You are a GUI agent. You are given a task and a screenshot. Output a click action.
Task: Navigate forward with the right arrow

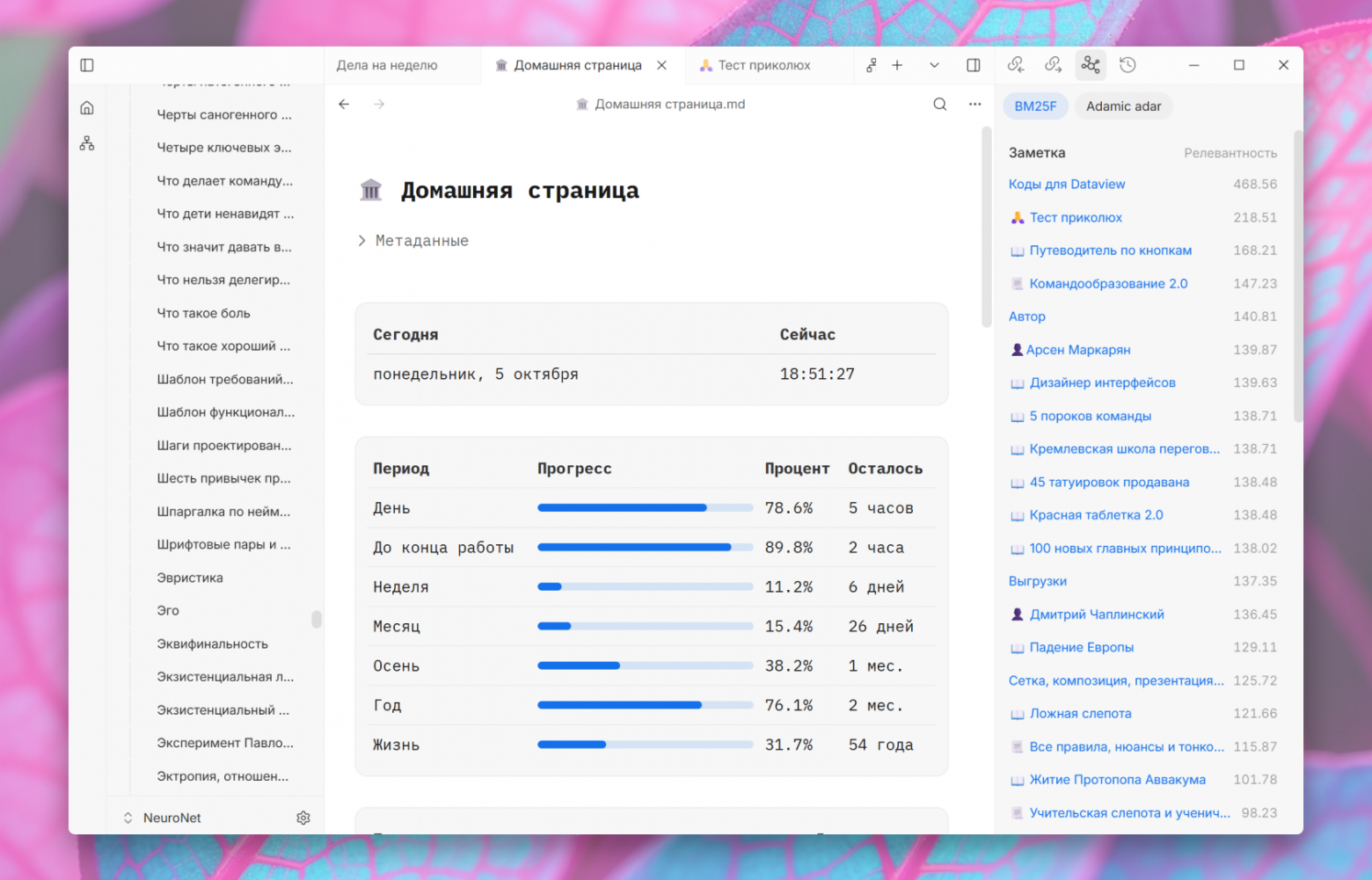pos(379,104)
